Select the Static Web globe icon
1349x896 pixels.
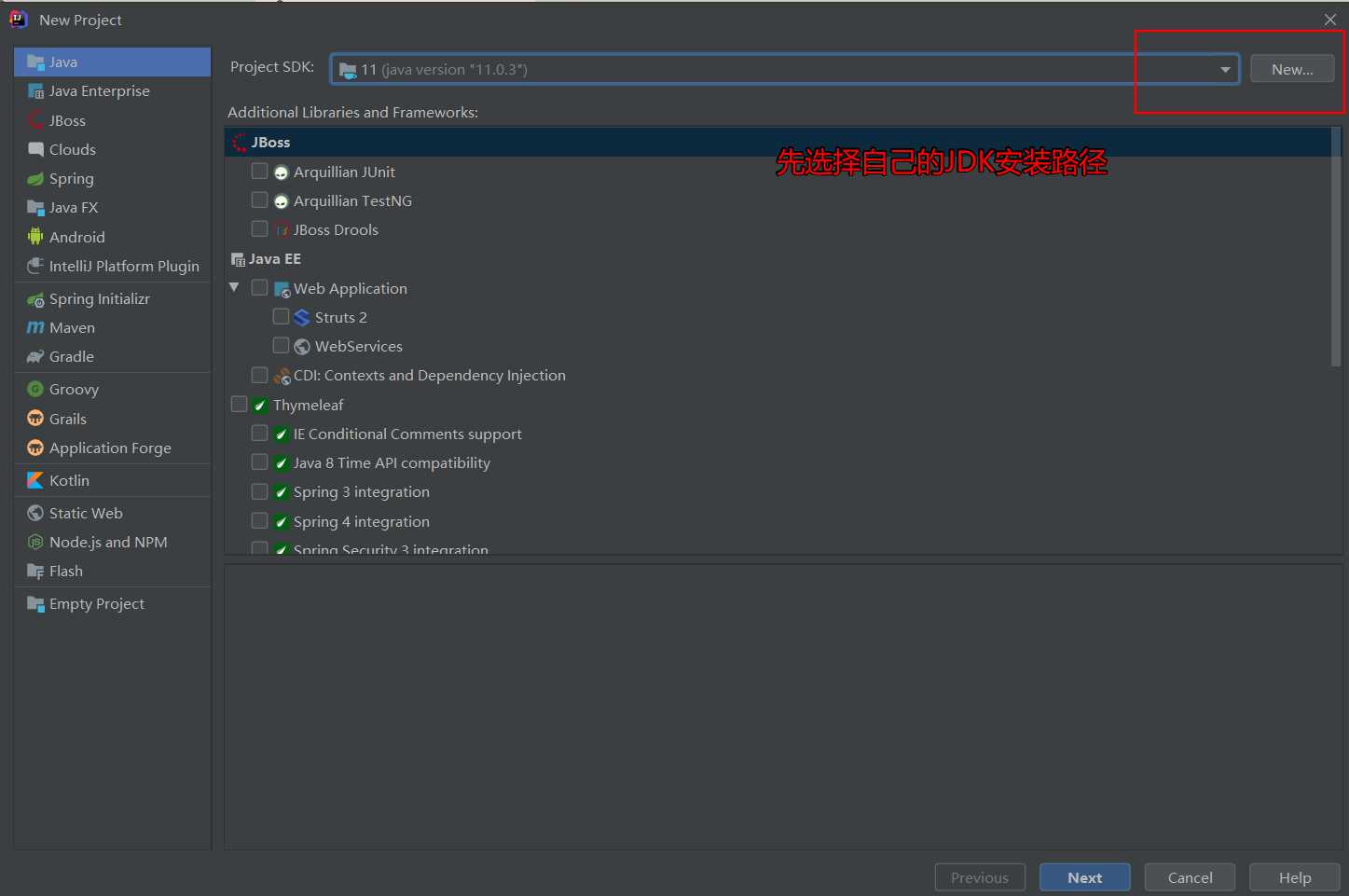(x=36, y=513)
